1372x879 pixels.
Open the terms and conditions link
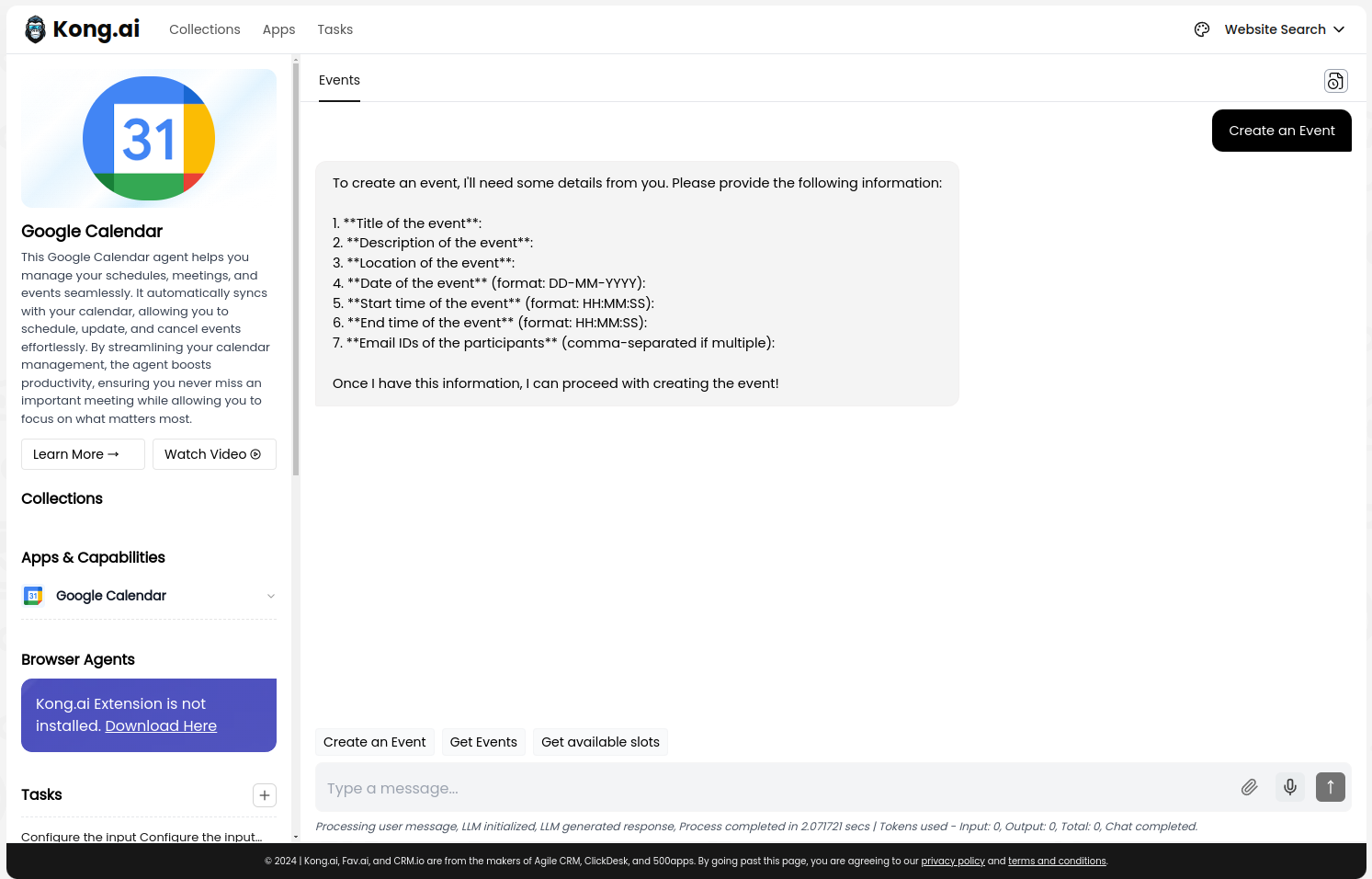(x=1057, y=862)
